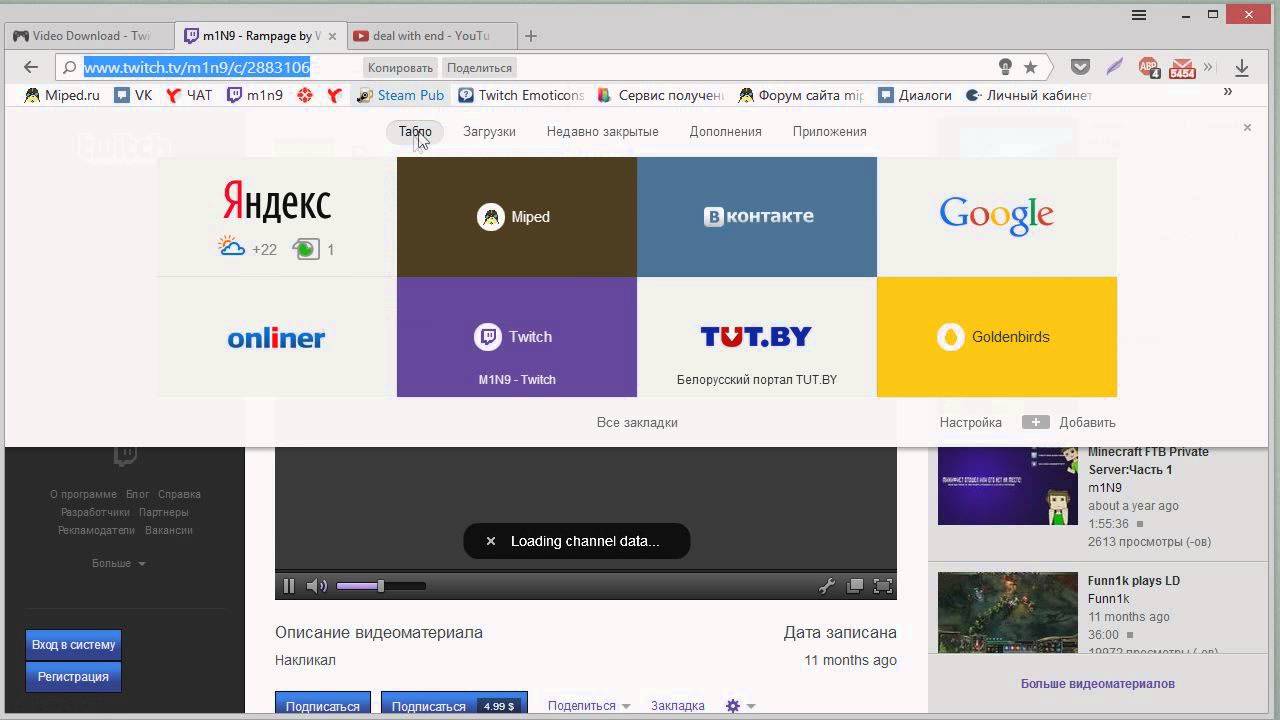Click Добавить to add a tile

click(1069, 422)
